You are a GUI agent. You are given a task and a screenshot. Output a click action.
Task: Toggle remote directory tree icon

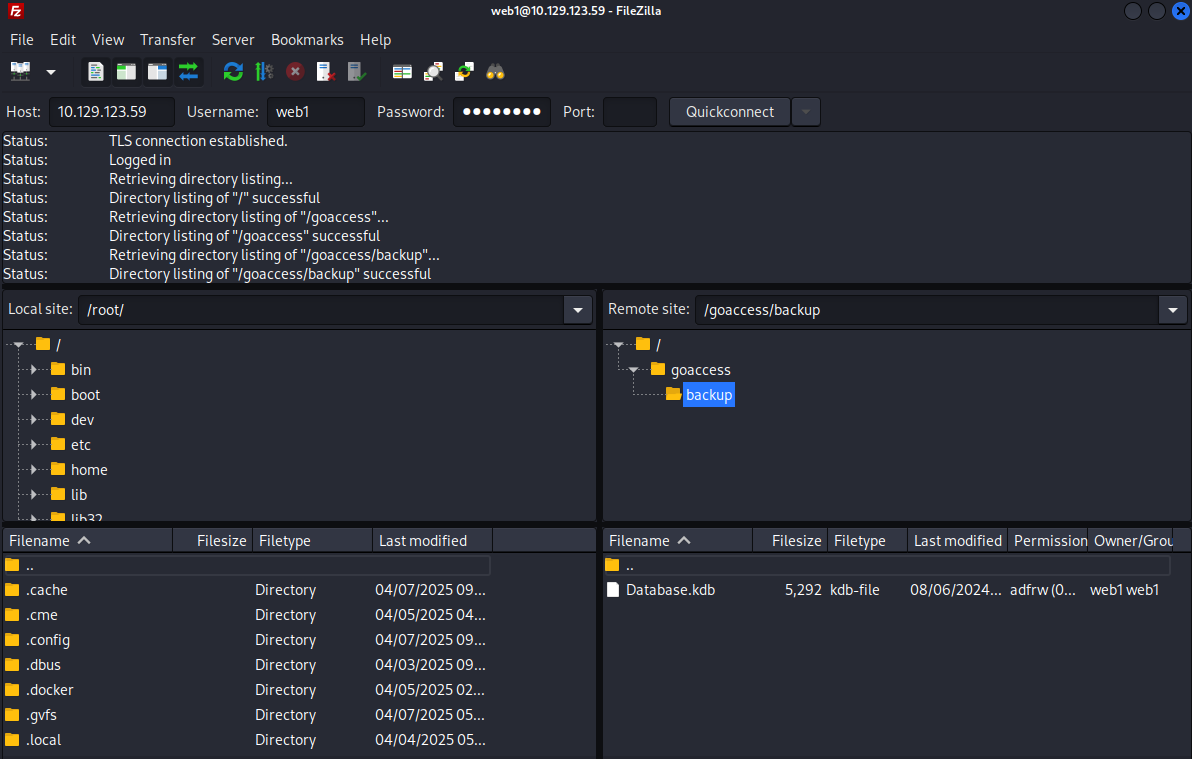pyautogui.click(x=157, y=71)
